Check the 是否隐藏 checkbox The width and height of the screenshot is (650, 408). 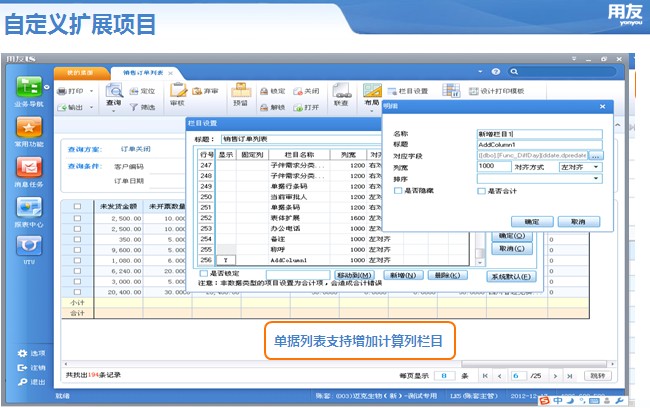click(x=398, y=190)
